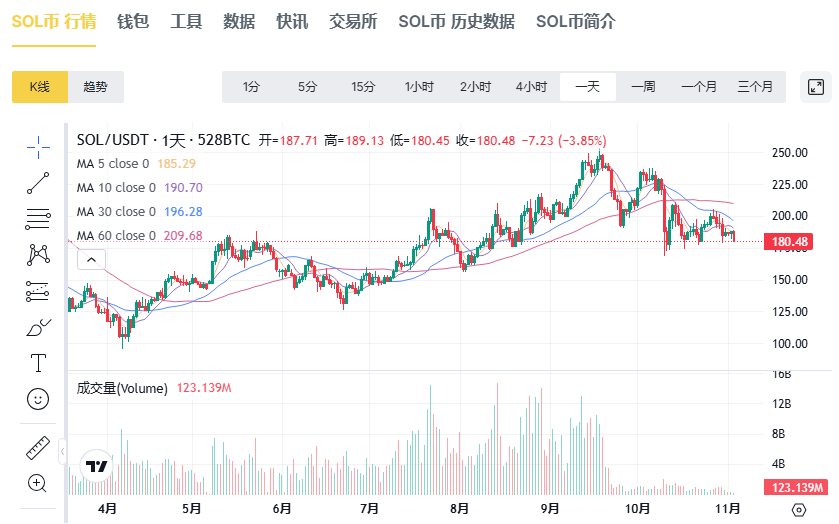Select the XABCD pattern tool
Screen dimensions: 839x524
(x=38, y=255)
